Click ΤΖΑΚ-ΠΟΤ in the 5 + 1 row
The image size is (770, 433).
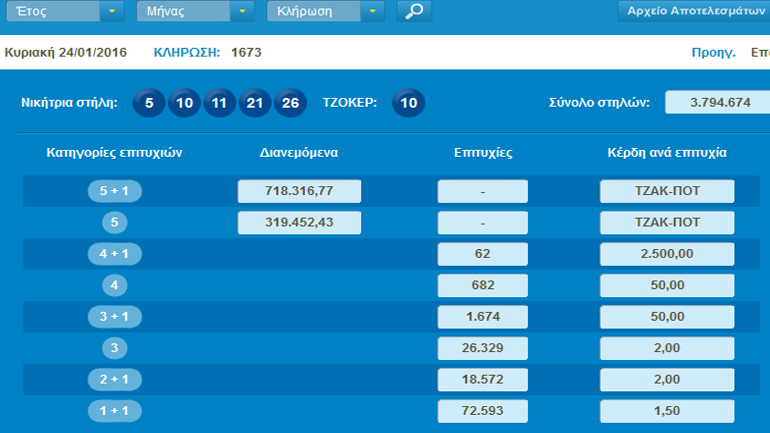click(x=667, y=191)
